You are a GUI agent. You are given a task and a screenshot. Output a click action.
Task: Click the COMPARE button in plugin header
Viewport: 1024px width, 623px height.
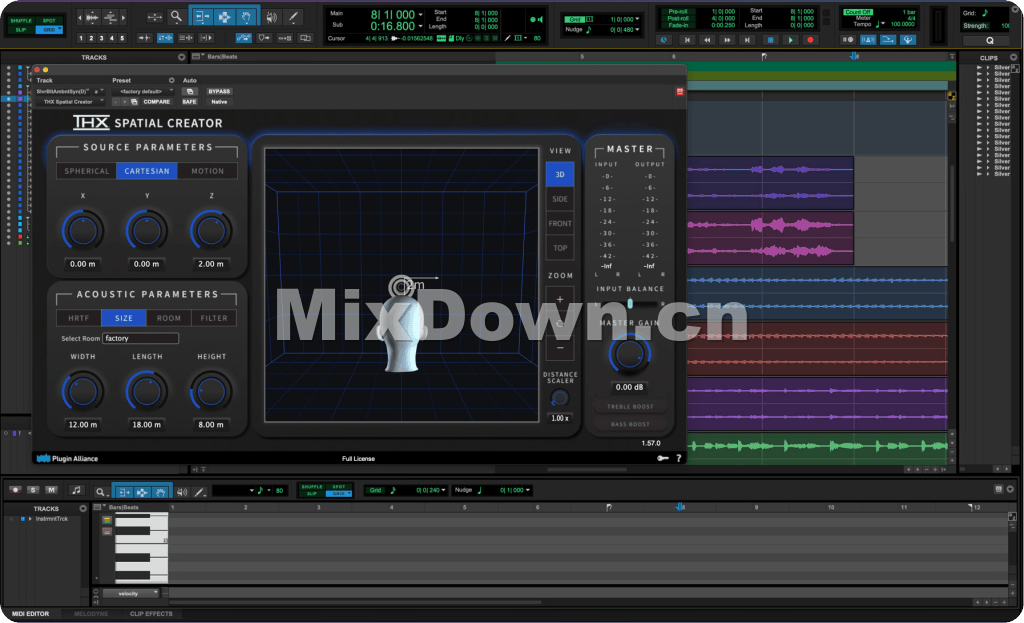coord(157,102)
